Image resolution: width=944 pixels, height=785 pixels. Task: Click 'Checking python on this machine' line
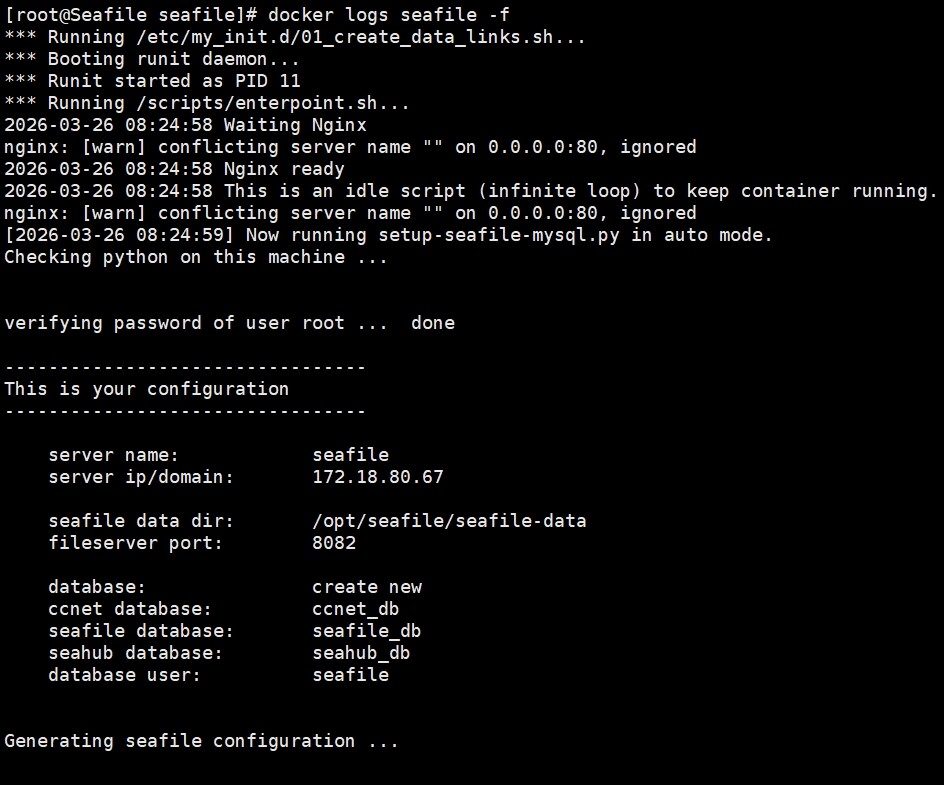[196, 257]
